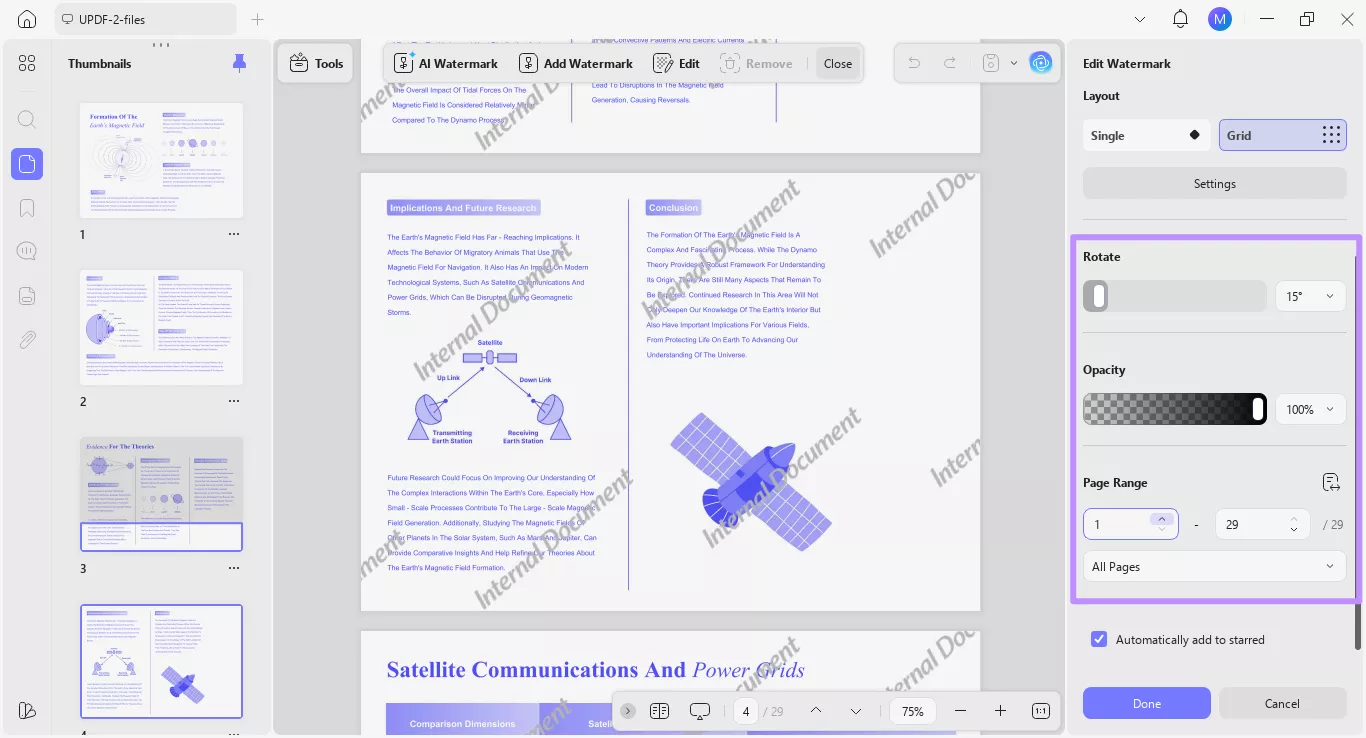Viewport: 1366px width, 738px height.
Task: Select the page 2 thumbnail
Action: tap(161, 327)
